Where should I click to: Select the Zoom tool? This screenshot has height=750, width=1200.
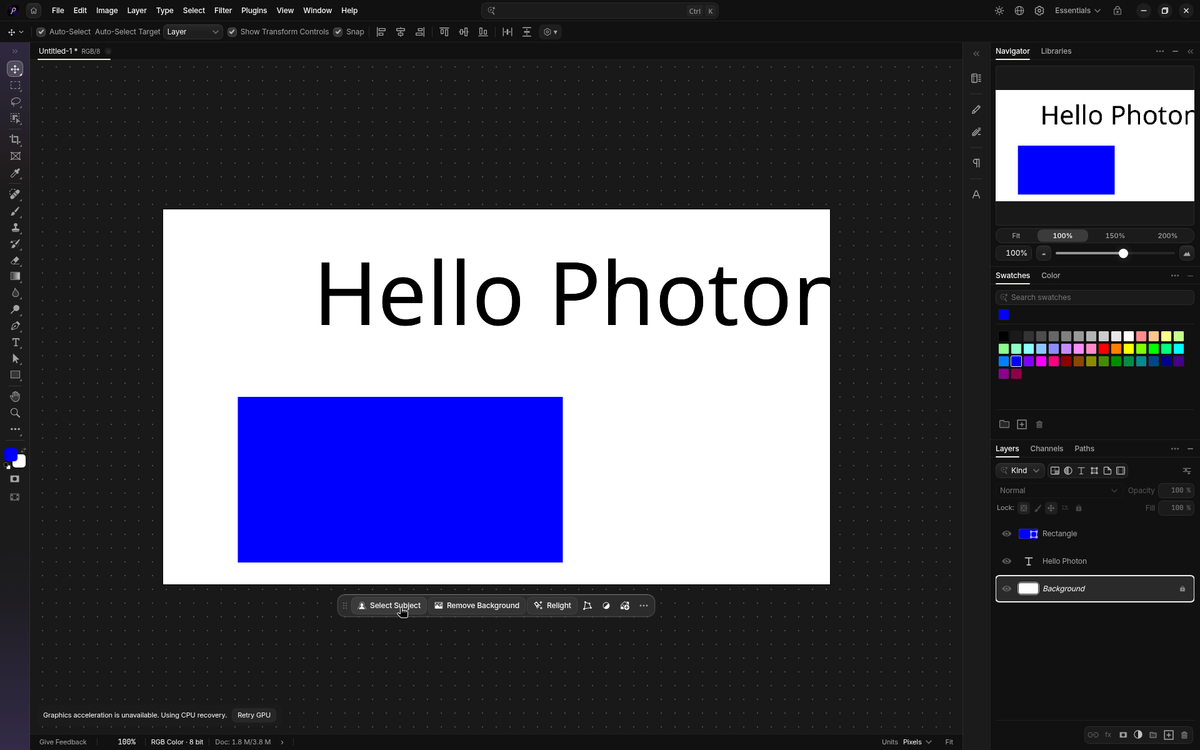(x=15, y=413)
